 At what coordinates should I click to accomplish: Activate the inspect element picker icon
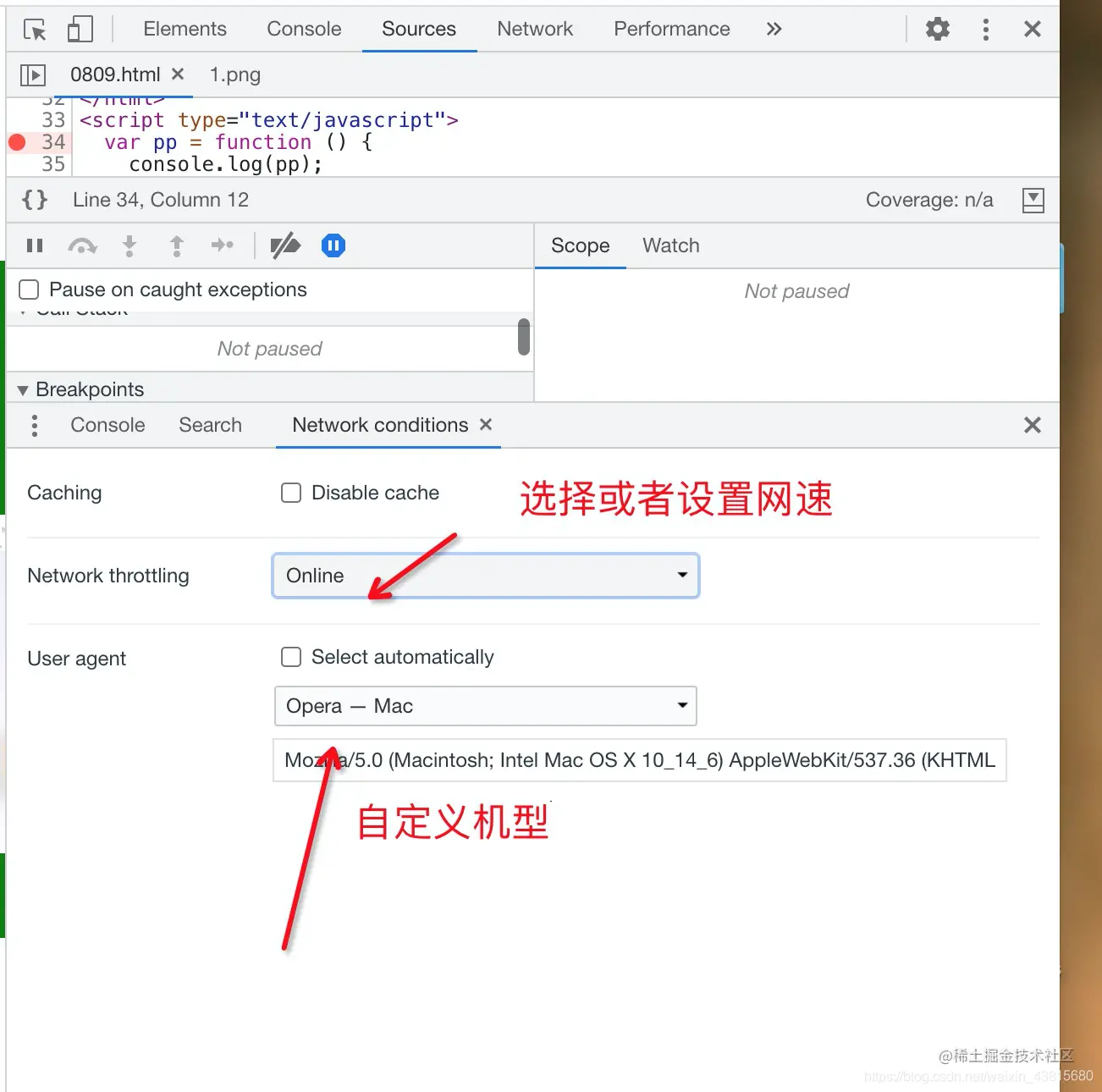[x=35, y=30]
